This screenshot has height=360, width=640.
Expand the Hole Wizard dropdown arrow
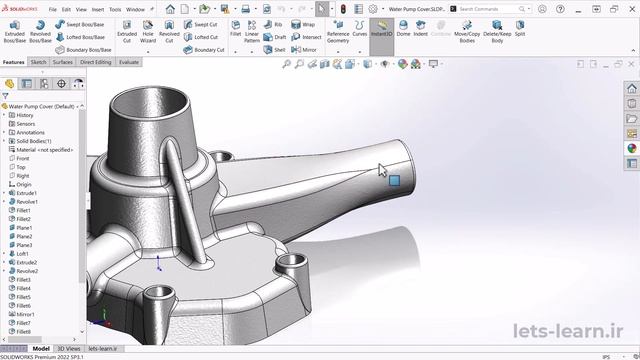pos(148,52)
